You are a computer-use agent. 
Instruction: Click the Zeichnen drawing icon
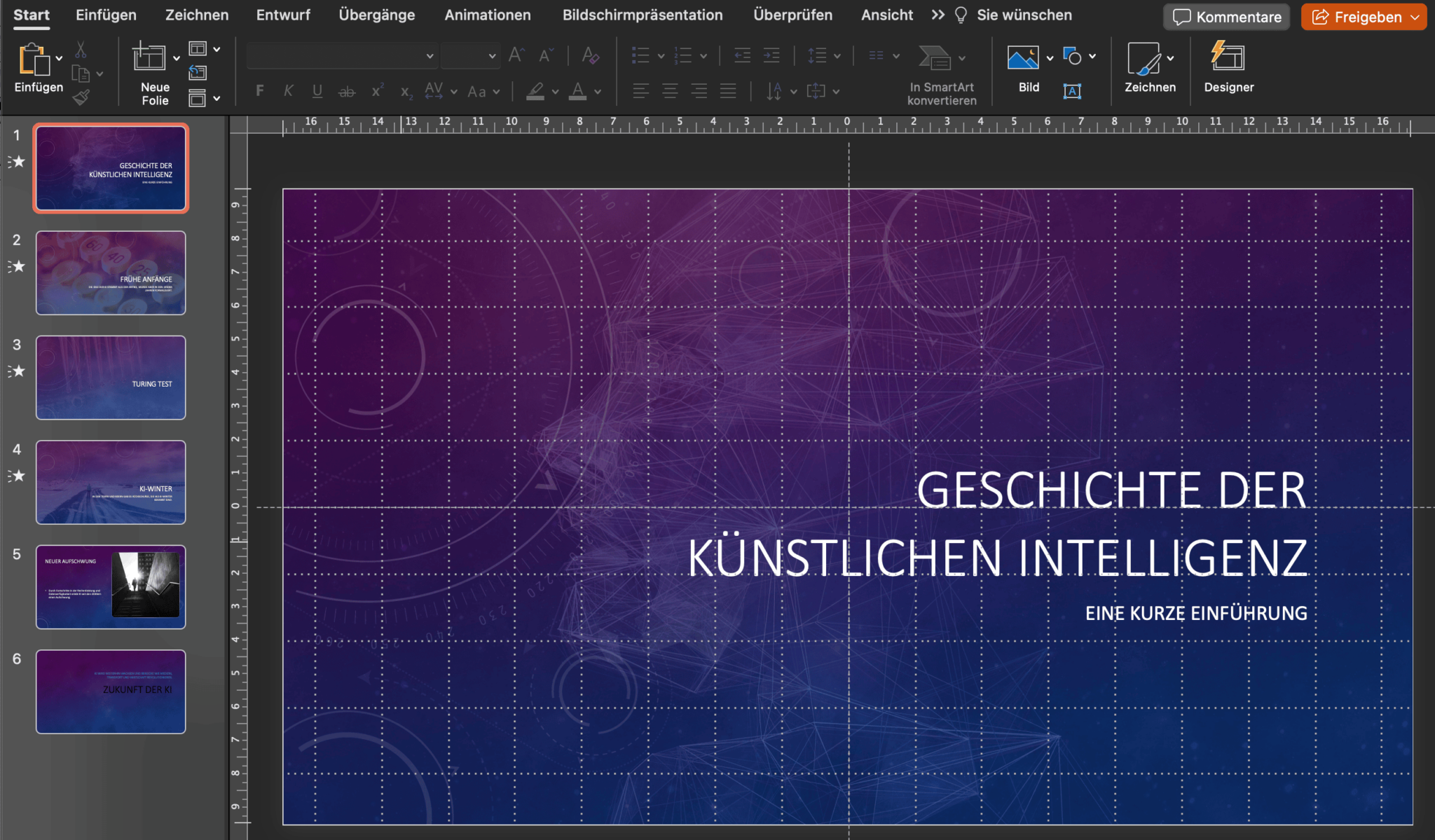[x=1144, y=58]
